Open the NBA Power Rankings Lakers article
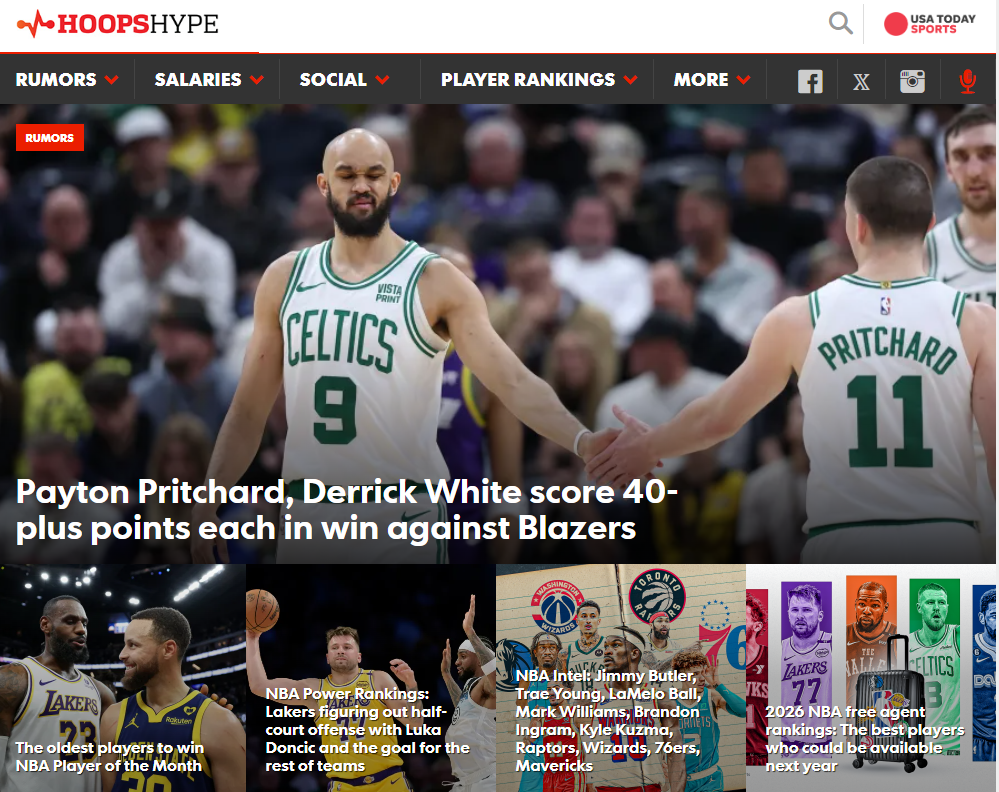The width and height of the screenshot is (999, 792). [x=368, y=730]
